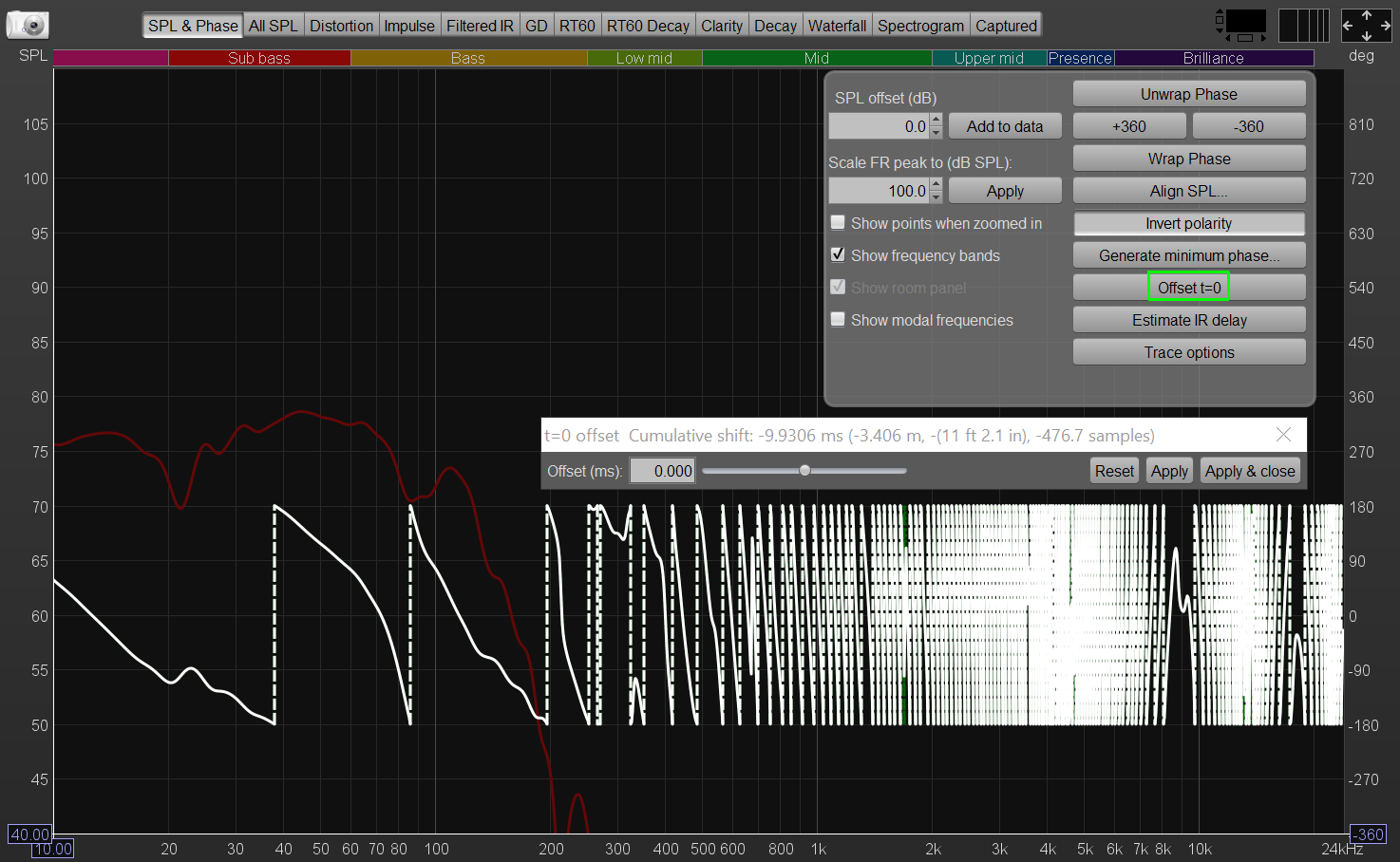Open the Clarity tab
This screenshot has width=1400, height=862.
[x=722, y=26]
